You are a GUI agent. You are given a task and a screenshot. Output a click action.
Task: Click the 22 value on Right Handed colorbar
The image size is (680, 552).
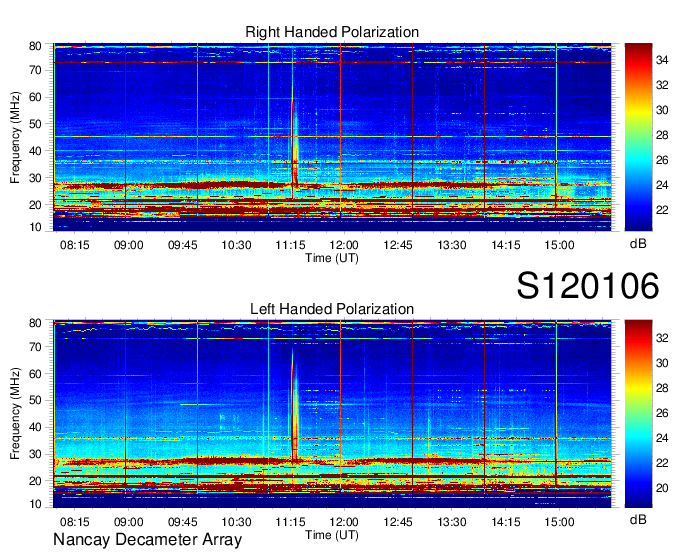click(662, 210)
